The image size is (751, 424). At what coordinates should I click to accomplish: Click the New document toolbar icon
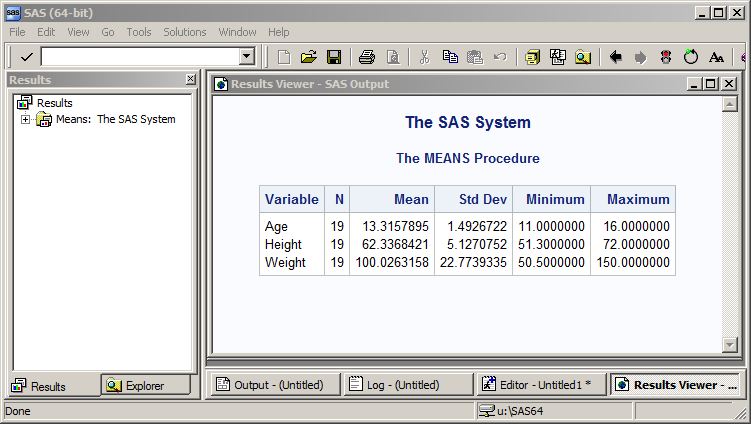tap(284, 57)
